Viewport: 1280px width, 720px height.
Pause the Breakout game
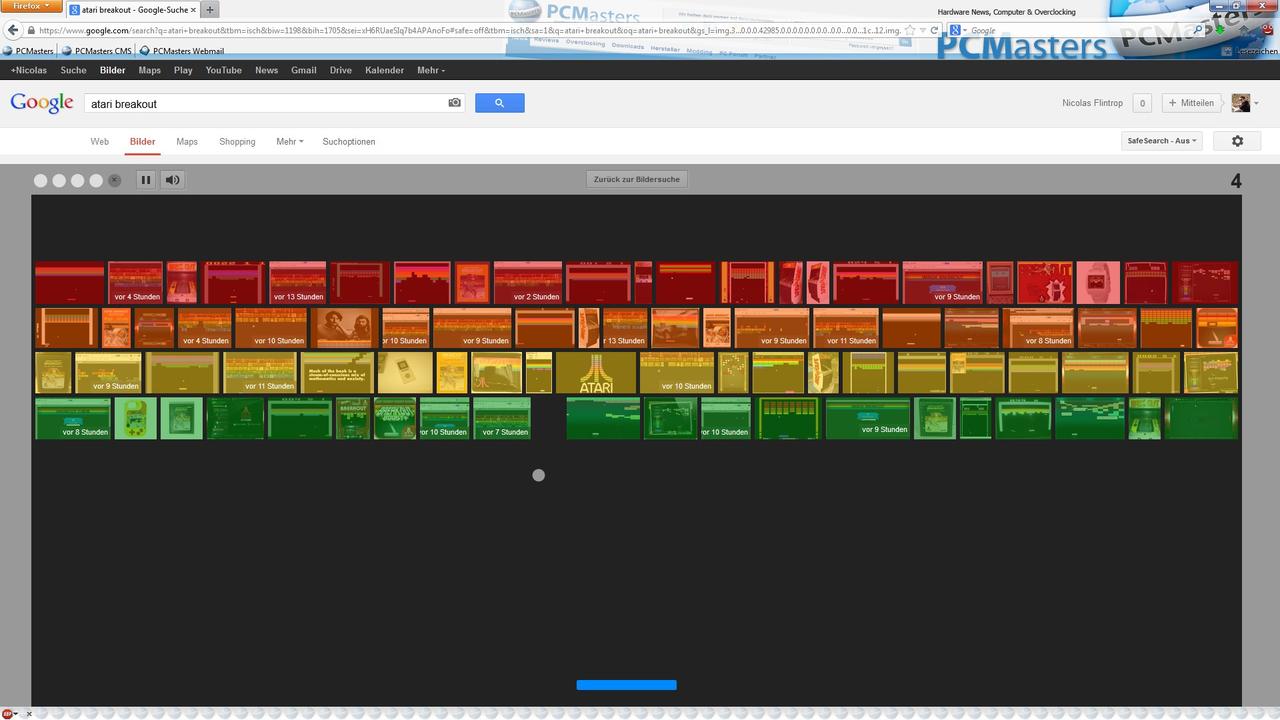click(145, 180)
